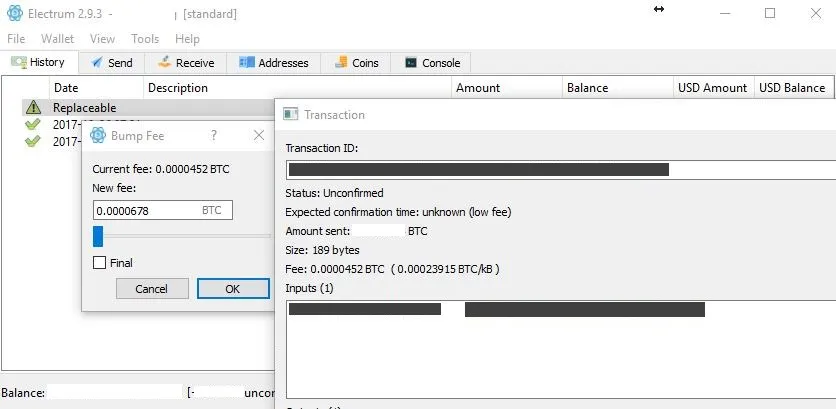
Task: Click the 'Current fee: 0.0000452 BTC' text
Action: pyautogui.click(x=161, y=170)
